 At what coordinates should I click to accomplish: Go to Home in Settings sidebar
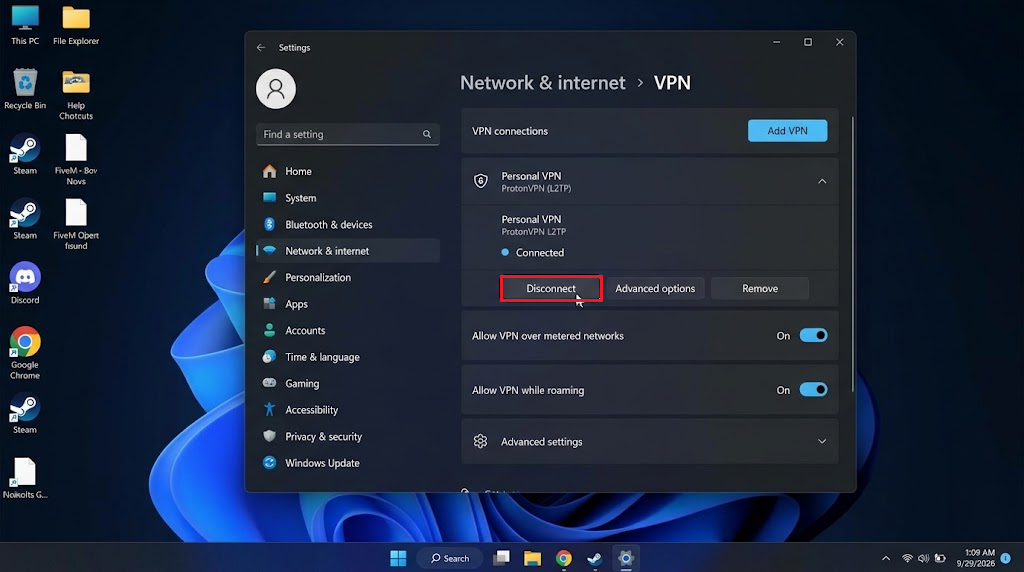pyautogui.click(x=348, y=171)
